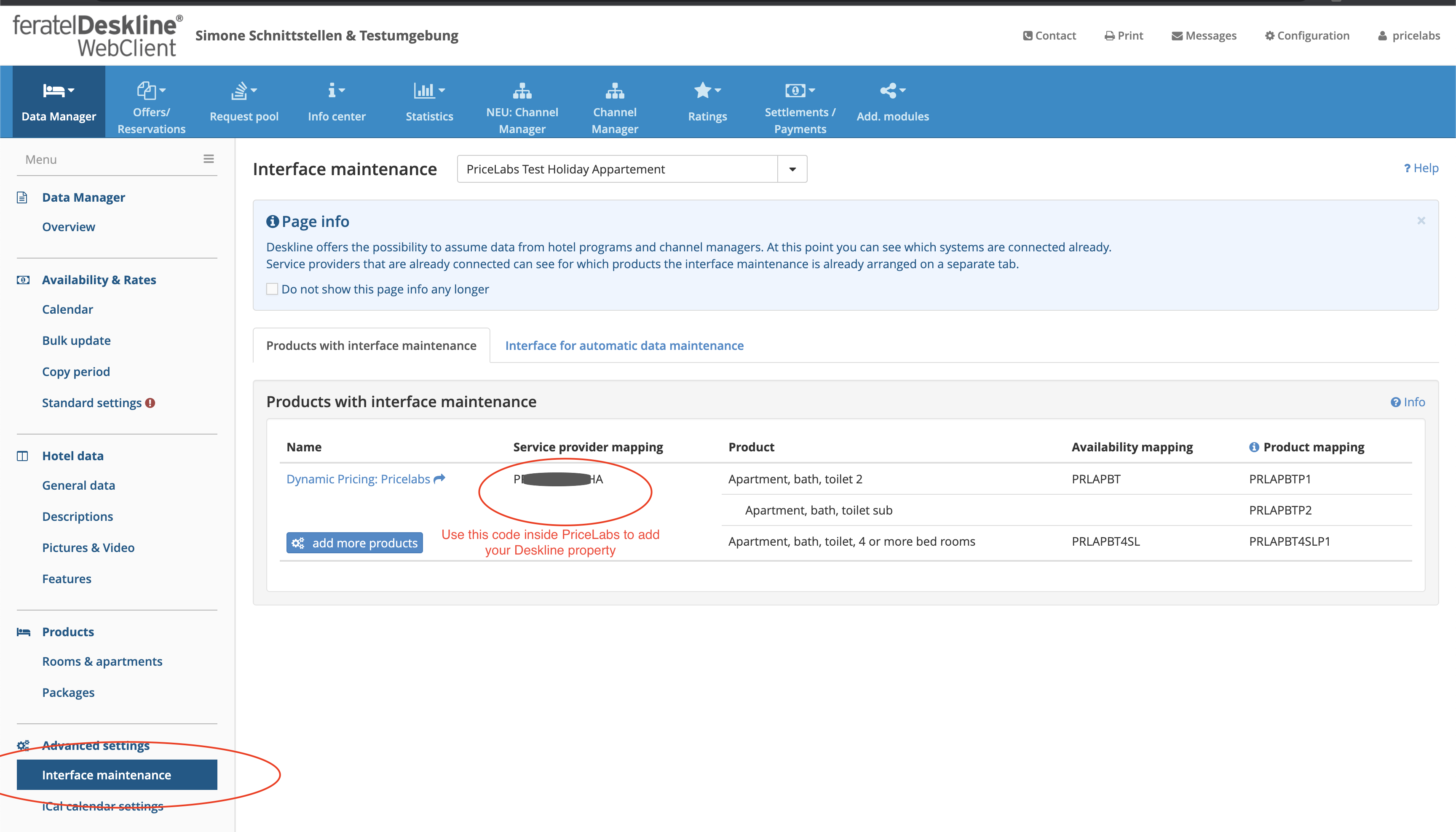Screen dimensions: 1456x832
Task: Click the PRLAPBTP1 product mapping cell
Action: (1280, 479)
